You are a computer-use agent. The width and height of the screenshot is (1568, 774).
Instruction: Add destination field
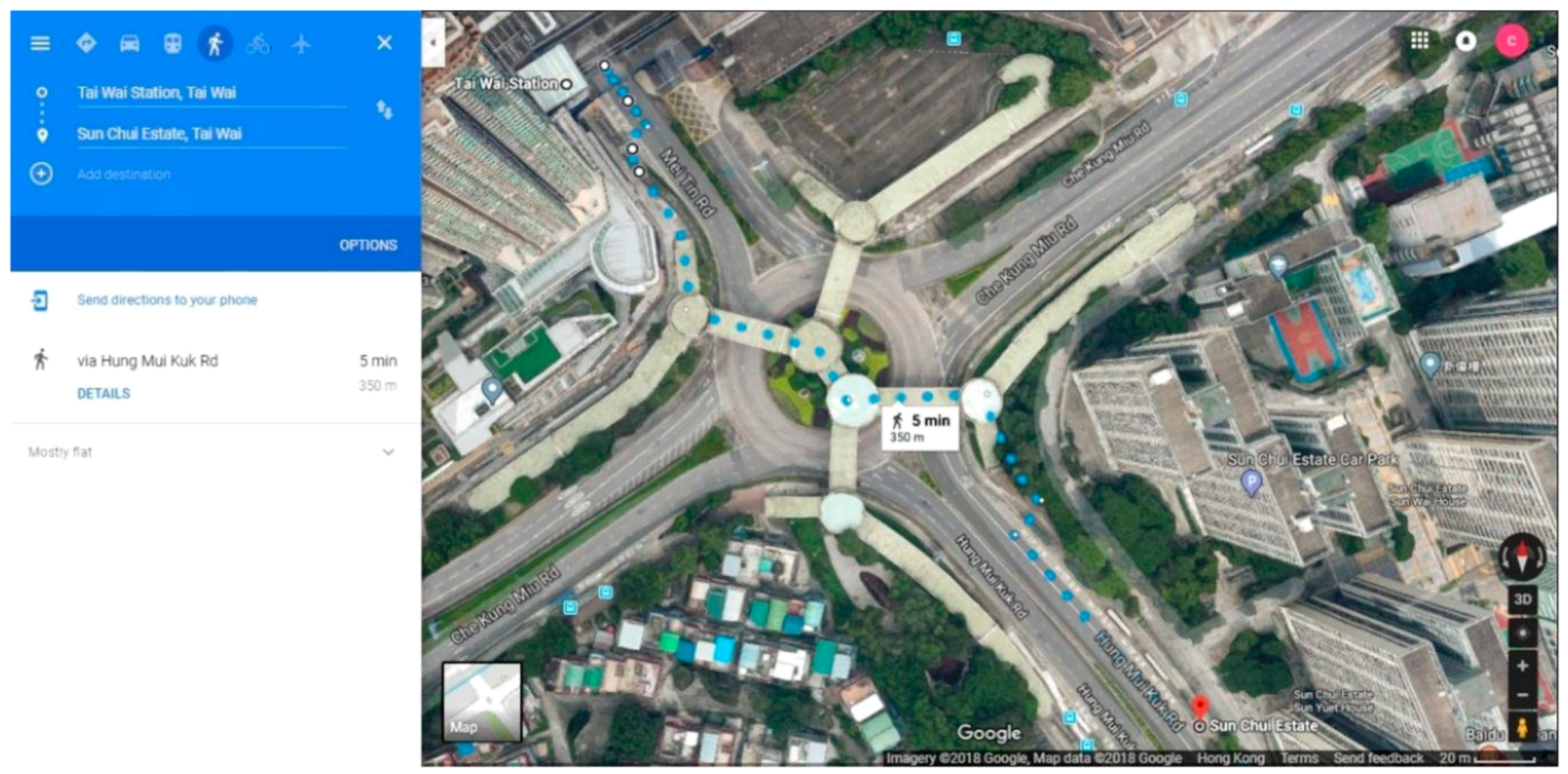click(x=124, y=174)
